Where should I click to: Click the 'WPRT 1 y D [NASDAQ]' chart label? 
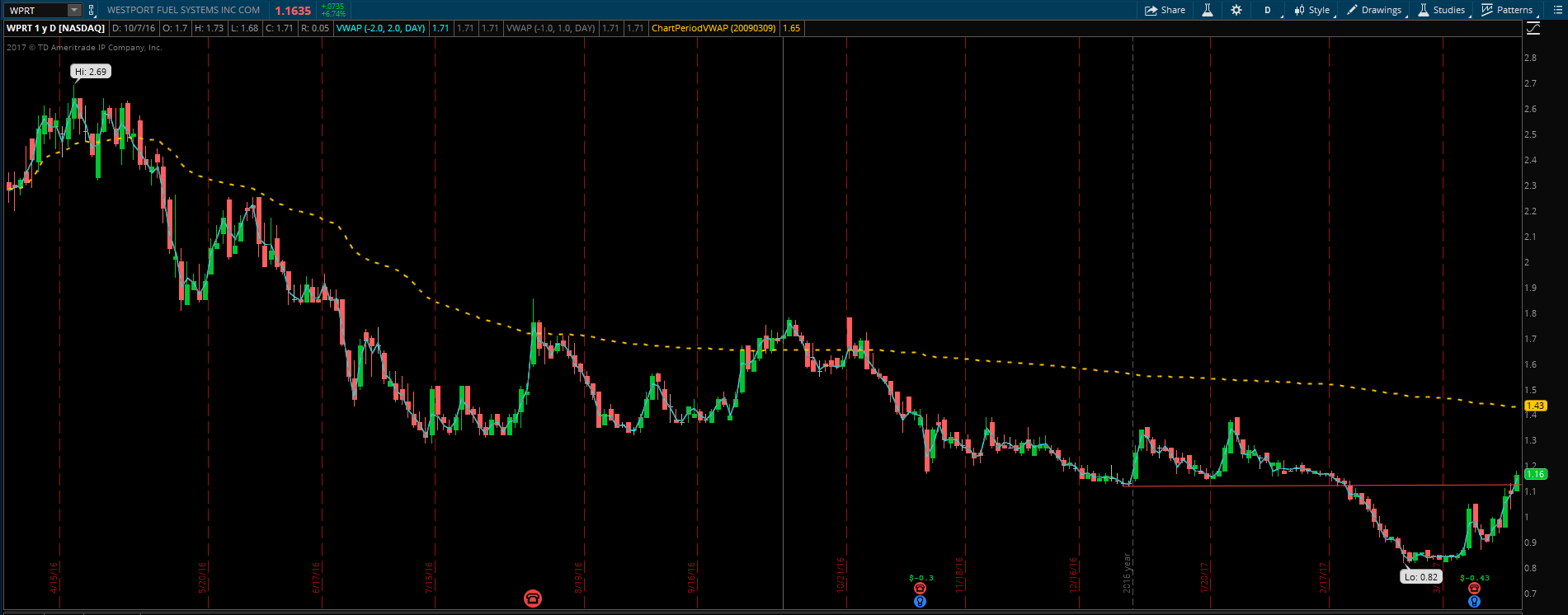pyautogui.click(x=56, y=28)
